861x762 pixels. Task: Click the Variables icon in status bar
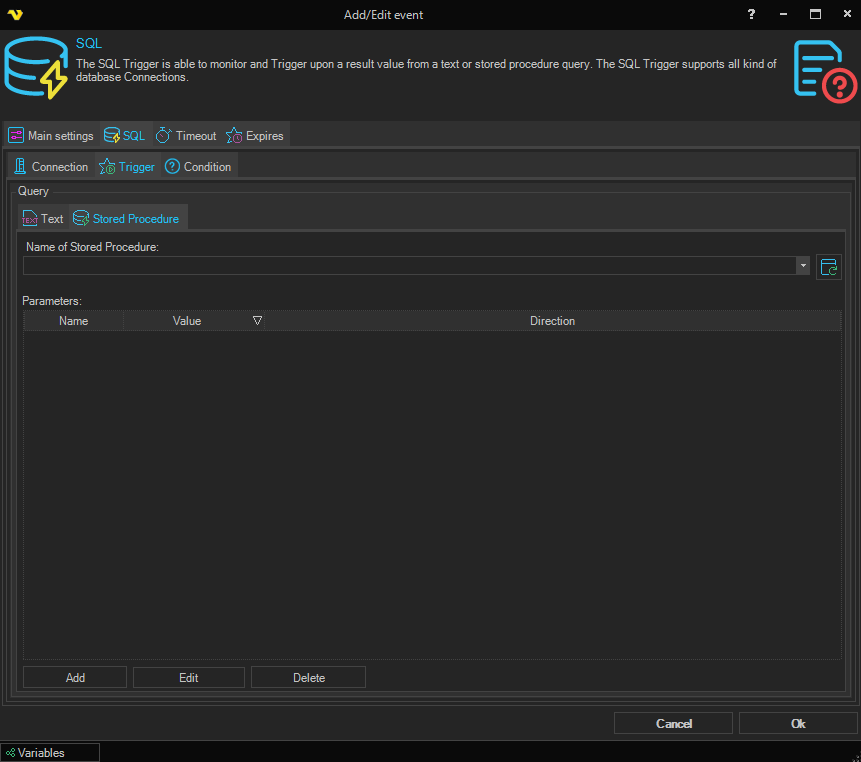[10, 753]
